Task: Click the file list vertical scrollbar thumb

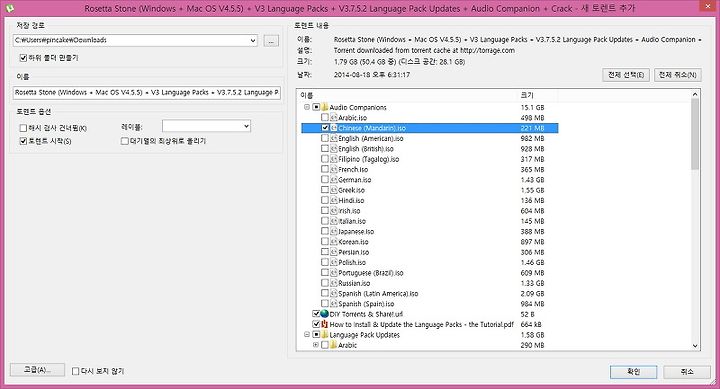Action: point(695,134)
